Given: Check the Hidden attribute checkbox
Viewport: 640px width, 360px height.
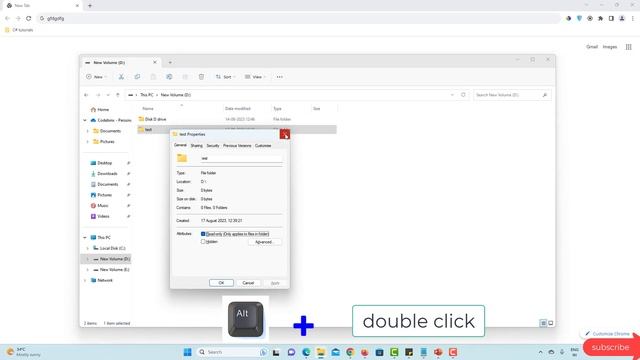Looking at the screenshot, I should [203, 242].
